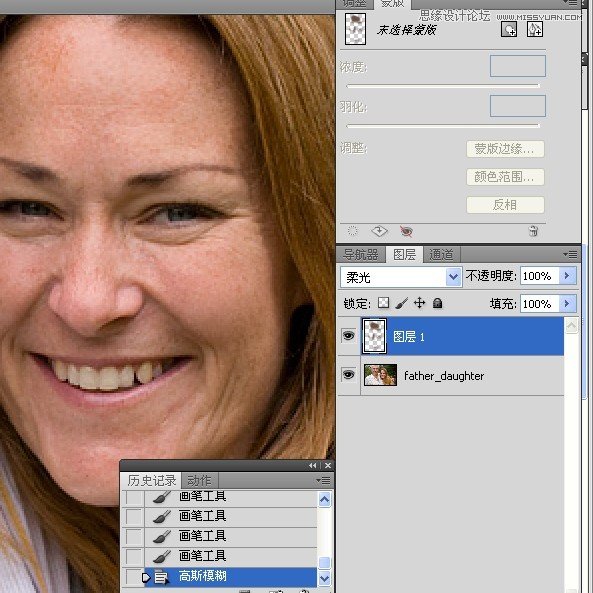Screen dimensions: 593x593
Task: Click History panel scroll up arrow
Action: (x=324, y=500)
